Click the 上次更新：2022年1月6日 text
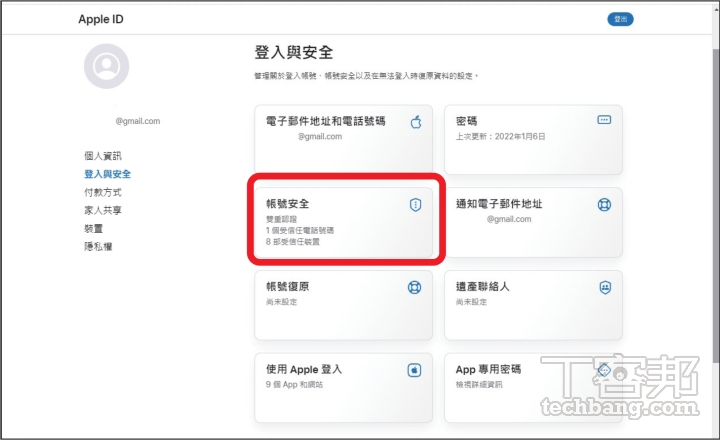The width and height of the screenshot is (720, 440). click(501, 136)
